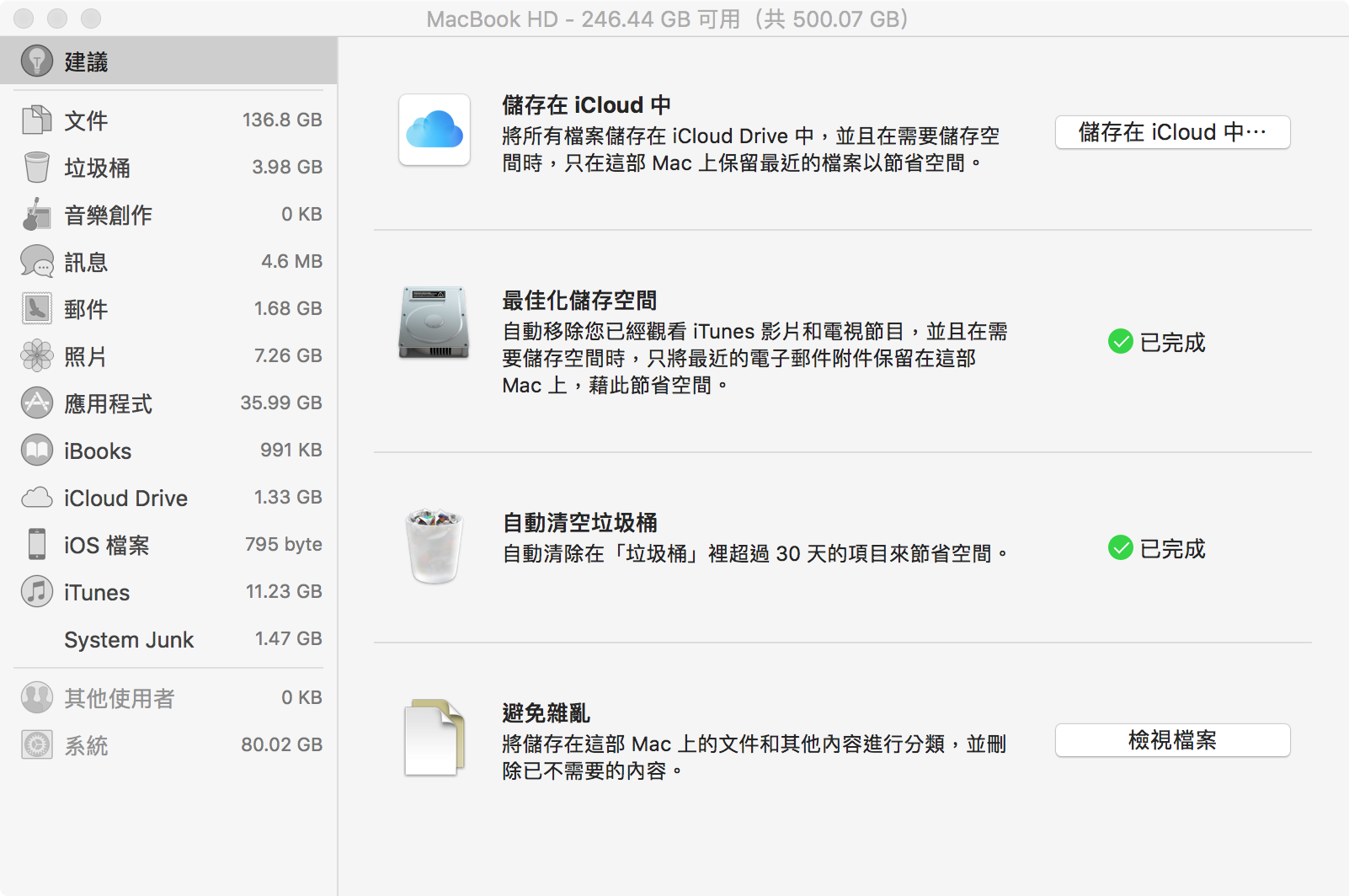This screenshot has height=896, width=1349.
Task: Click the 垃圾桶 trash can sidebar icon
Action: 36,167
